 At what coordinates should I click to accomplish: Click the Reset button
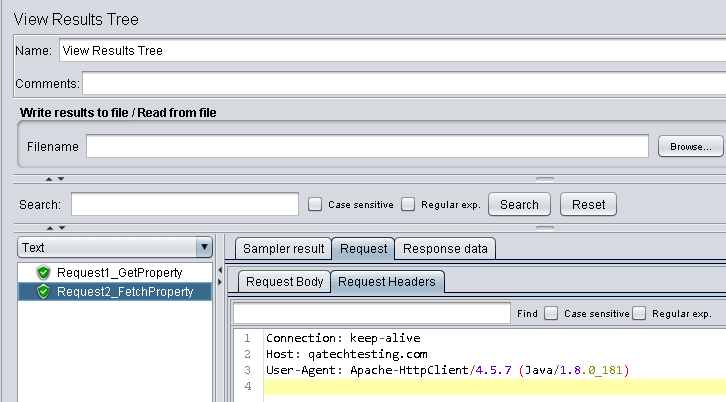[588, 204]
